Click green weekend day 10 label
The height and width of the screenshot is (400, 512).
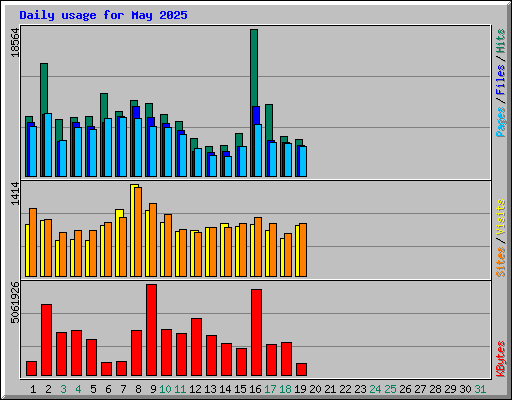[165, 389]
